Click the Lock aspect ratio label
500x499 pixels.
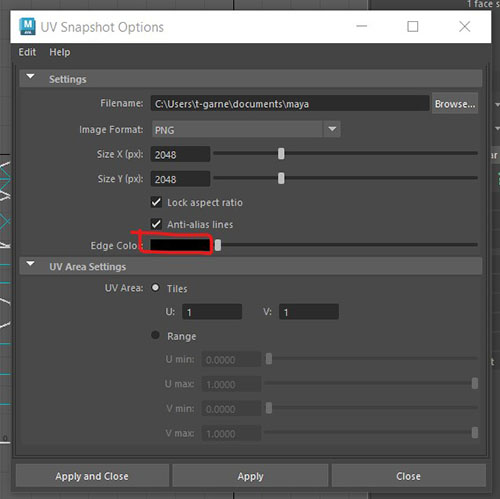(205, 203)
